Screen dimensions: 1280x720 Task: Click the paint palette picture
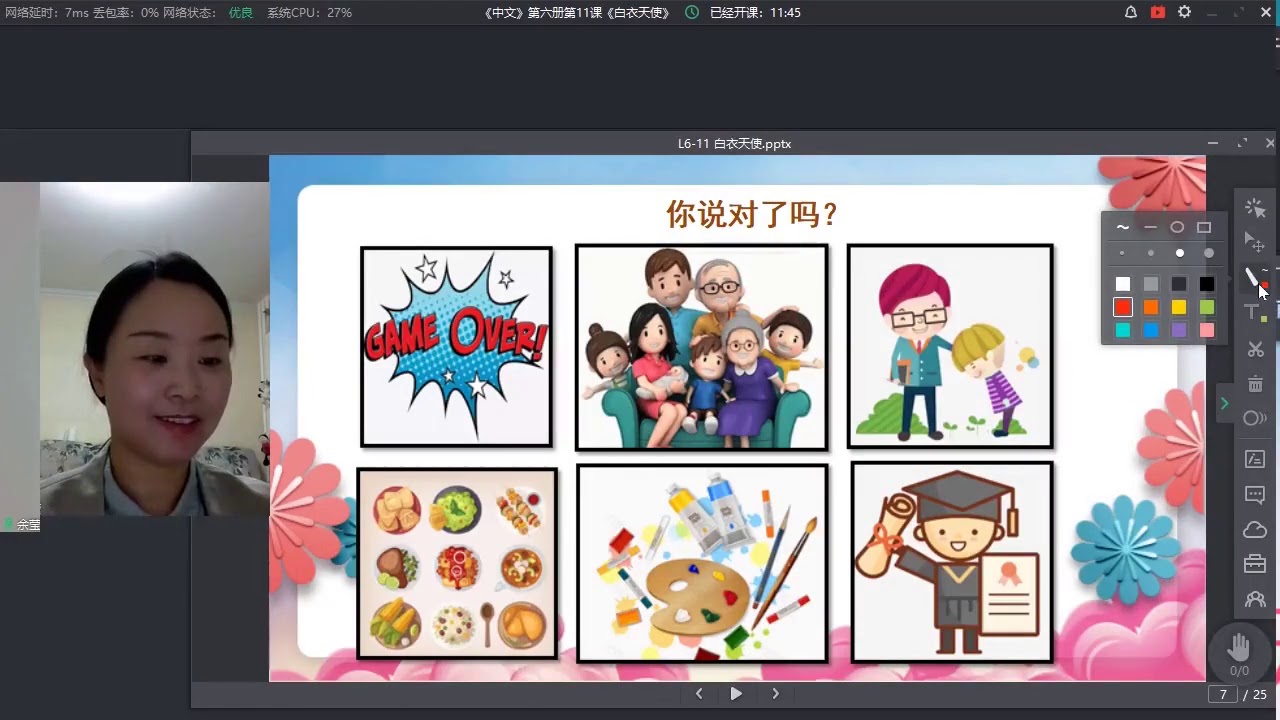tap(702, 563)
